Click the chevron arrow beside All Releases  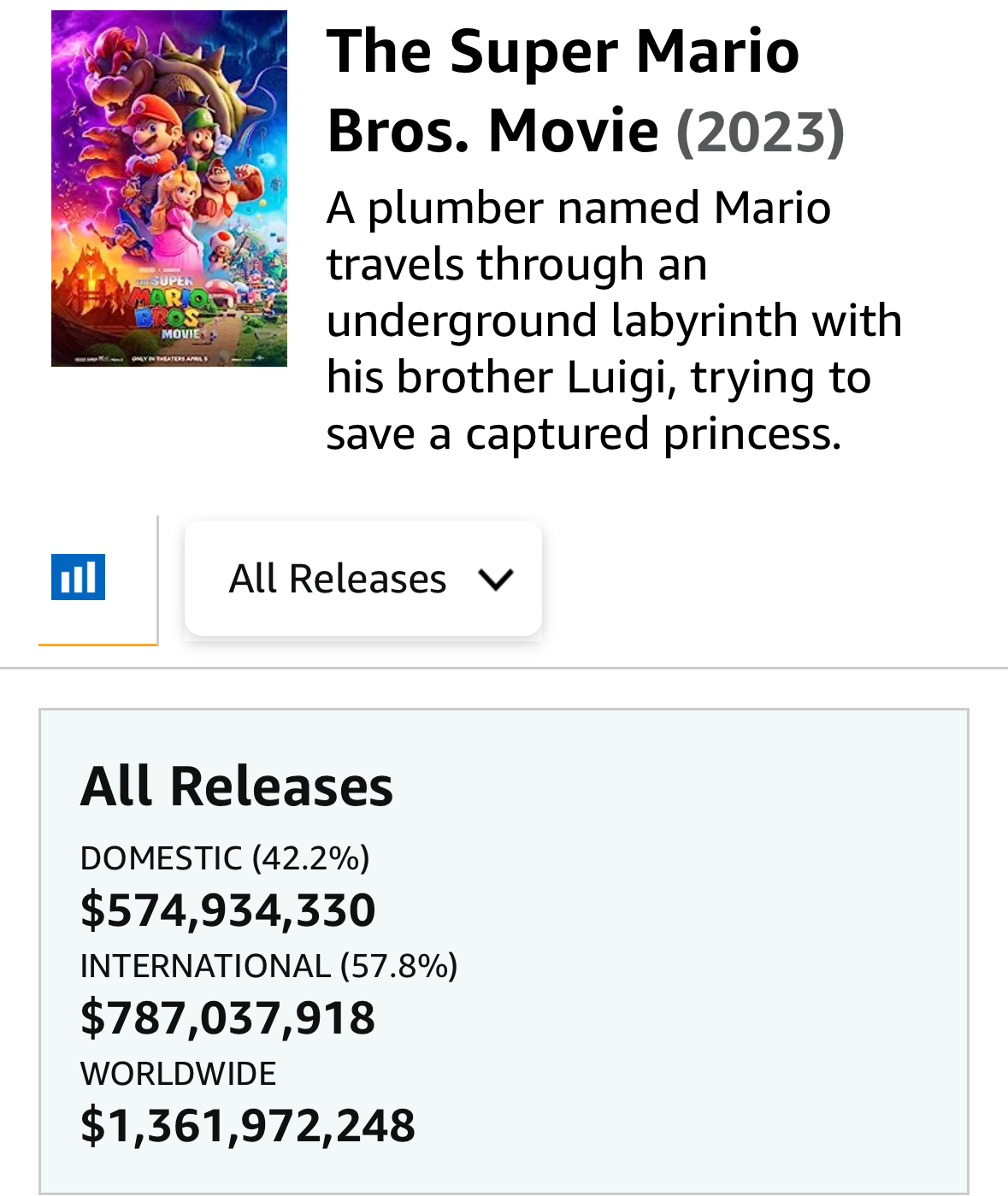point(496,580)
